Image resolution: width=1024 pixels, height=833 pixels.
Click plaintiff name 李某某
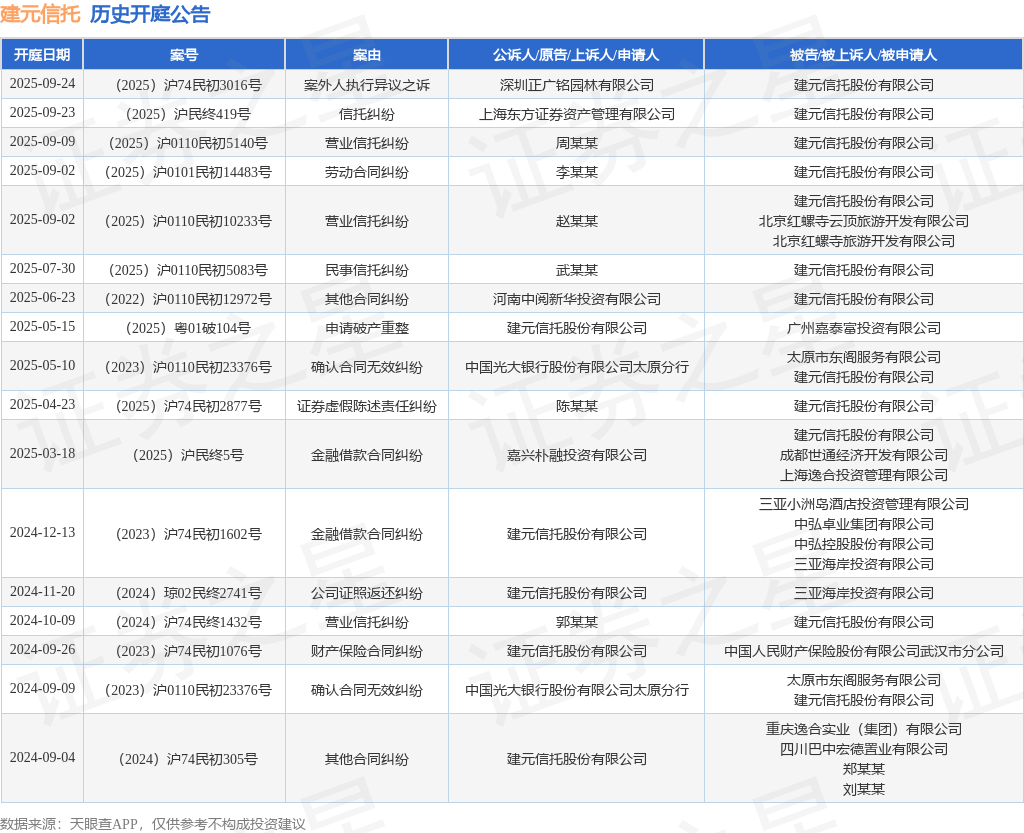pyautogui.click(x=577, y=172)
